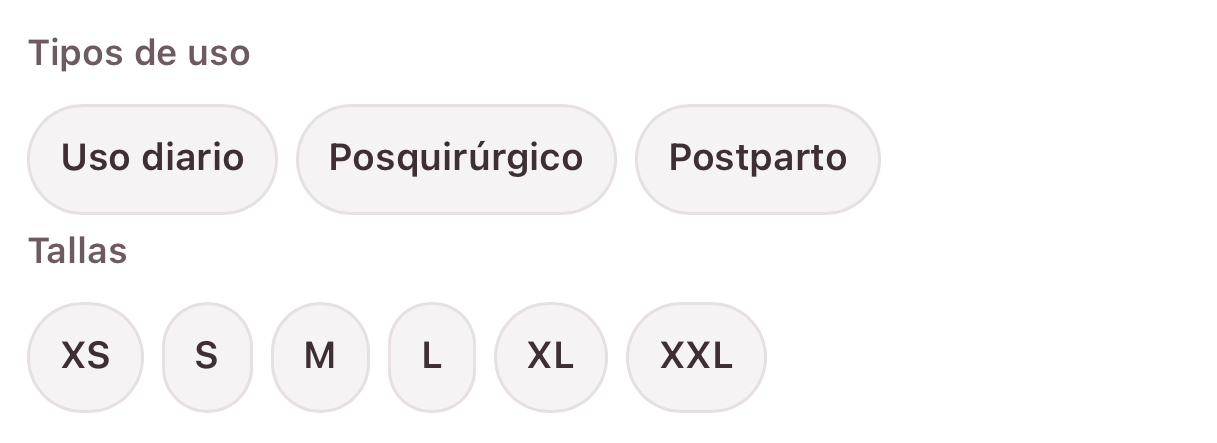Click the "Tallas" section label
Image resolution: width=1217 pixels, height=443 pixels.
point(78,251)
